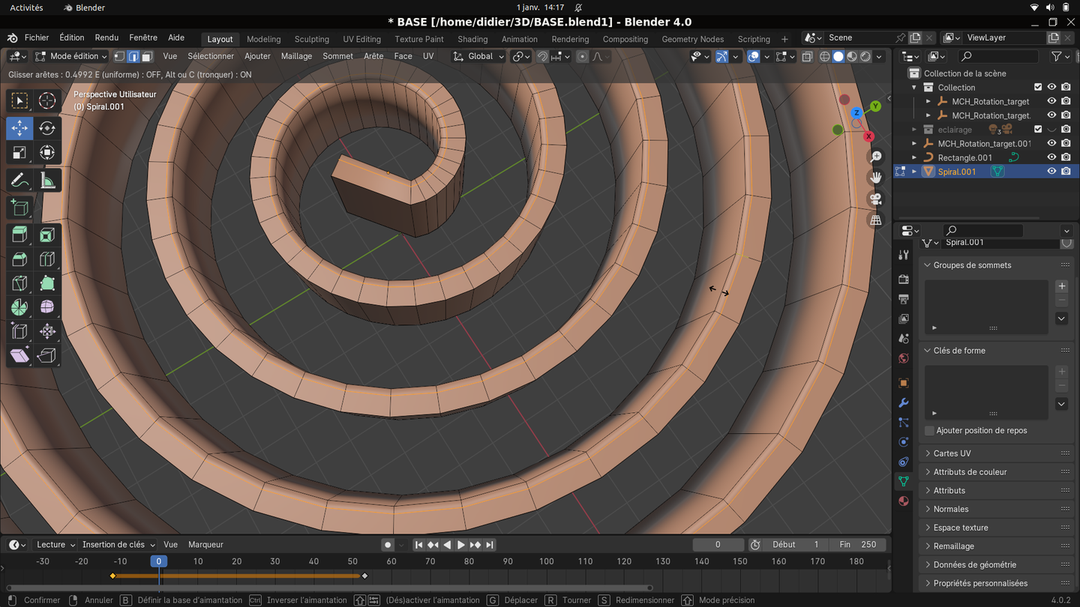Select the Measure tool
This screenshot has width=1080, height=607.
[x=47, y=181]
